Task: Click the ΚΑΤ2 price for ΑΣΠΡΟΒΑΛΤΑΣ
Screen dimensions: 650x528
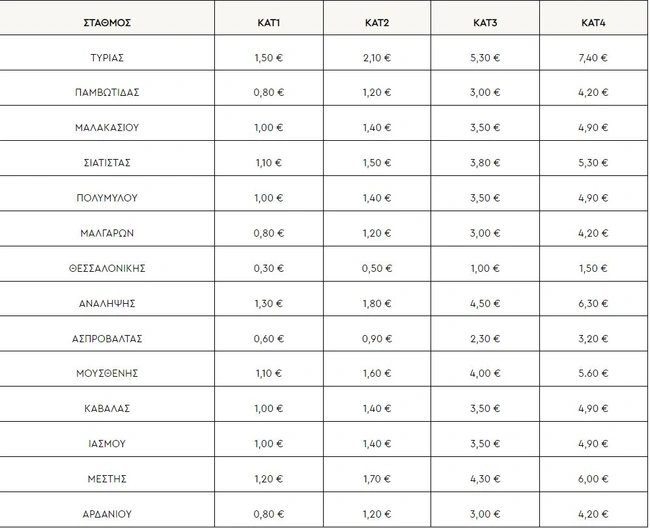Action: pyautogui.click(x=377, y=338)
